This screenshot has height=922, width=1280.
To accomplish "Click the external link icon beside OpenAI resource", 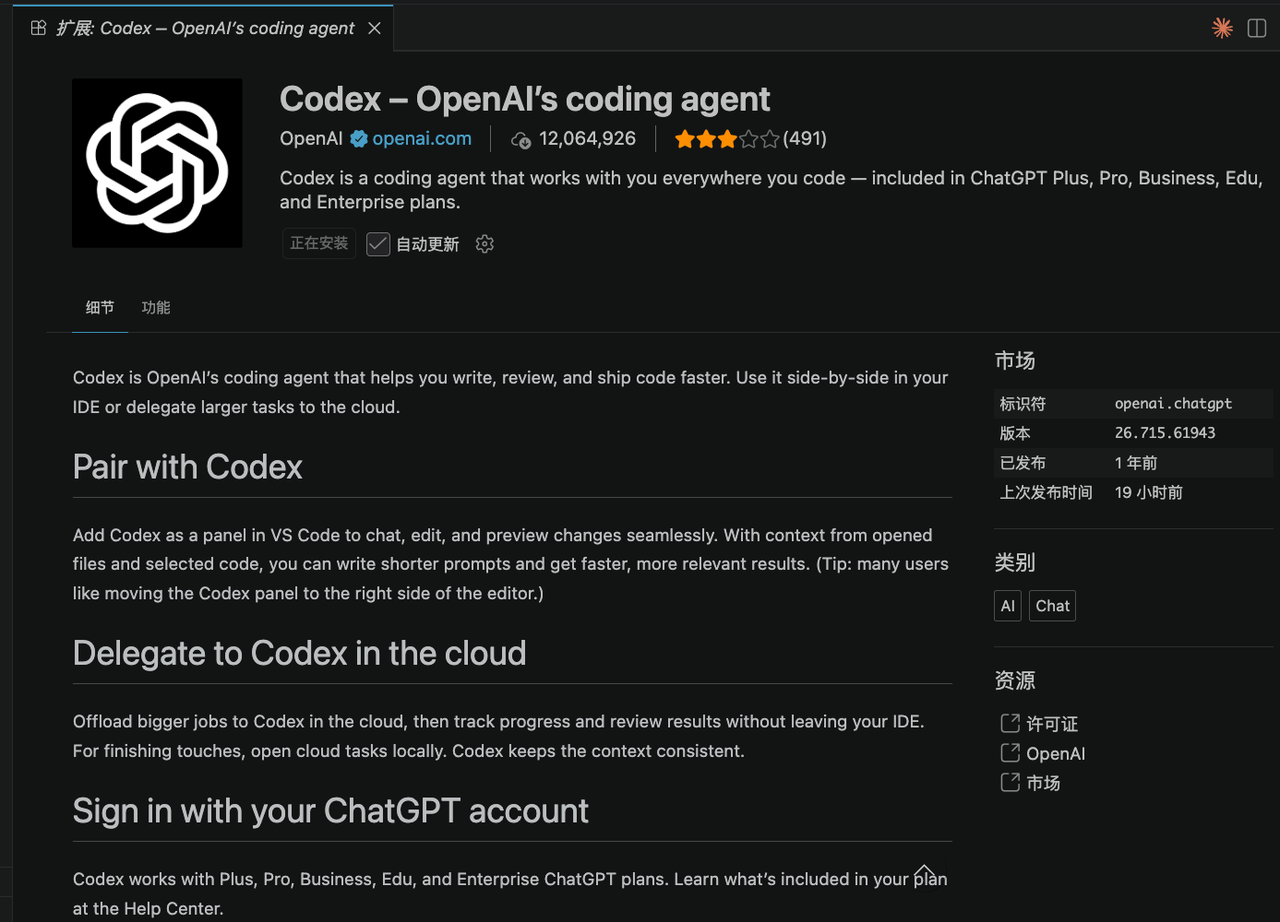I will click(1010, 753).
